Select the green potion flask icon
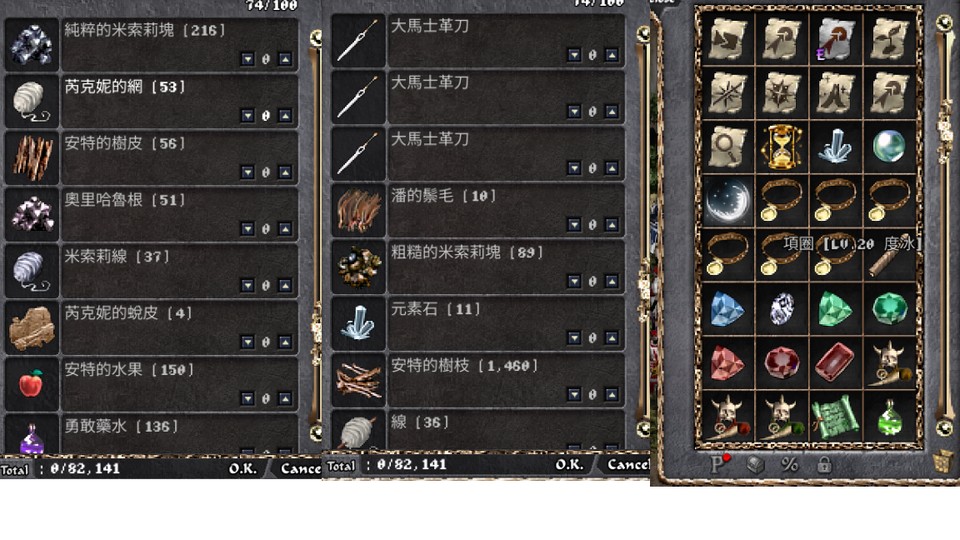The image size is (960, 540). tap(889, 418)
